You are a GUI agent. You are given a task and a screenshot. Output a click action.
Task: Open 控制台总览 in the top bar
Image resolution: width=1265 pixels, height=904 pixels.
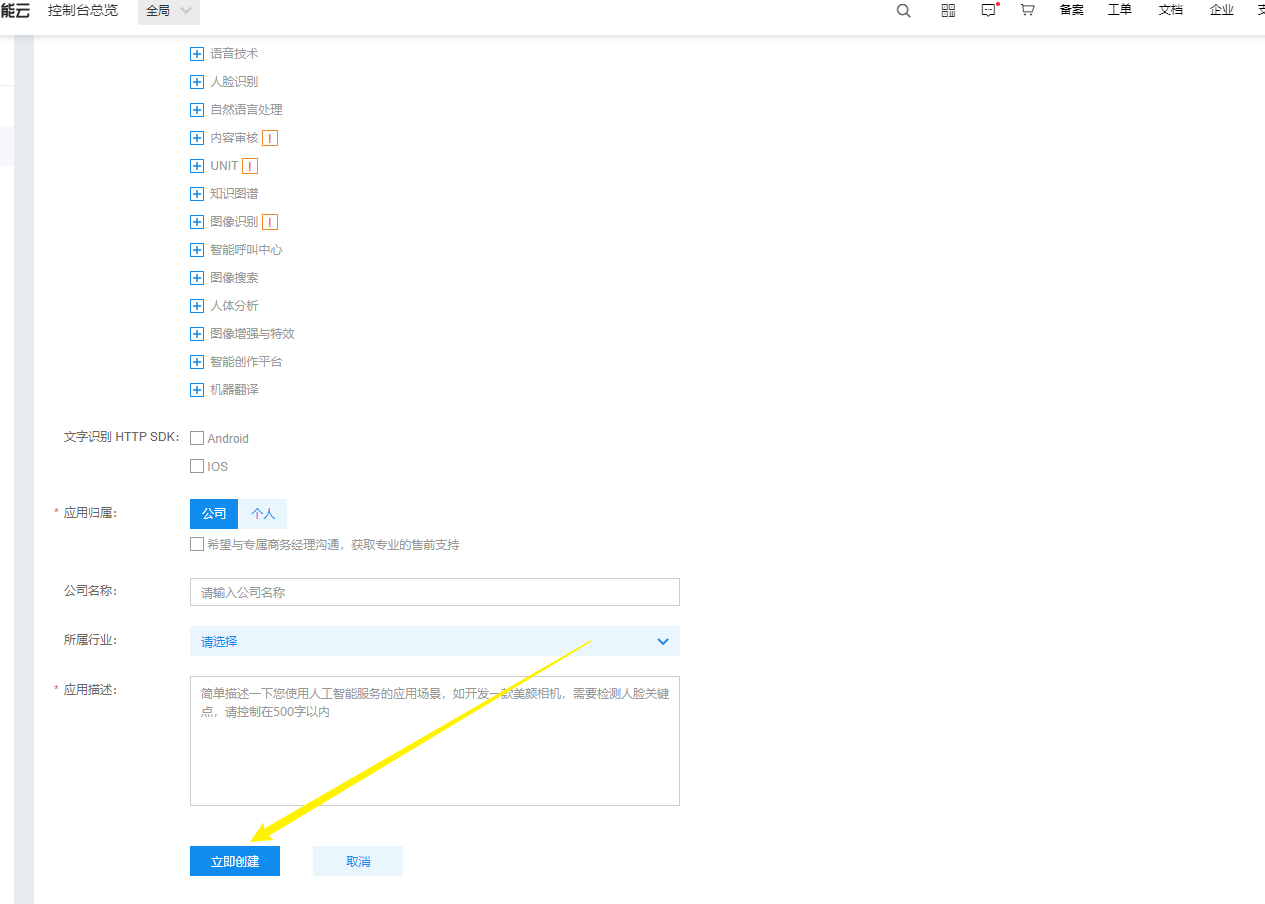[x=83, y=10]
